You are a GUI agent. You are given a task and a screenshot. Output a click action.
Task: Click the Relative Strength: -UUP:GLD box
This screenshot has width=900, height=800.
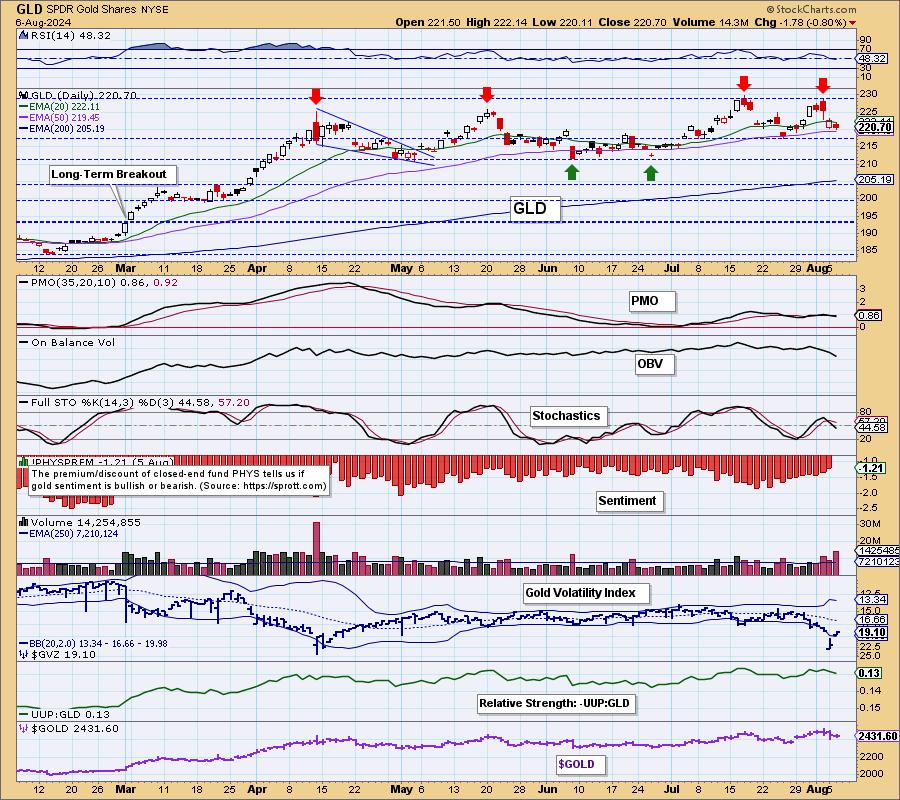(556, 704)
